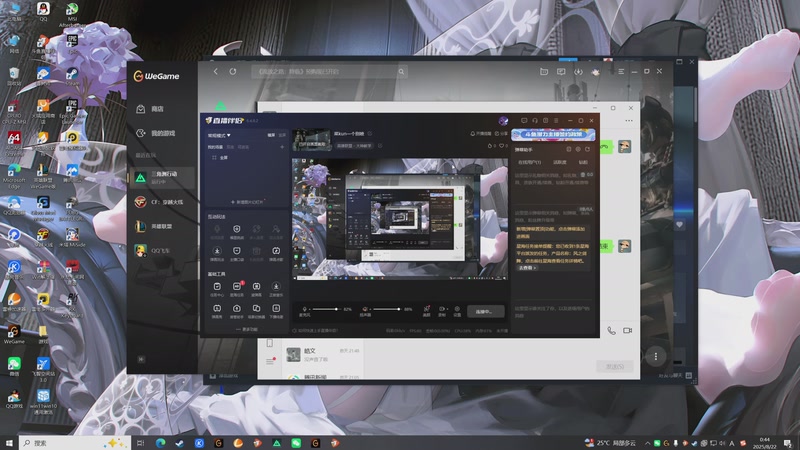Click the 连接中 start stream button

pos(485,311)
